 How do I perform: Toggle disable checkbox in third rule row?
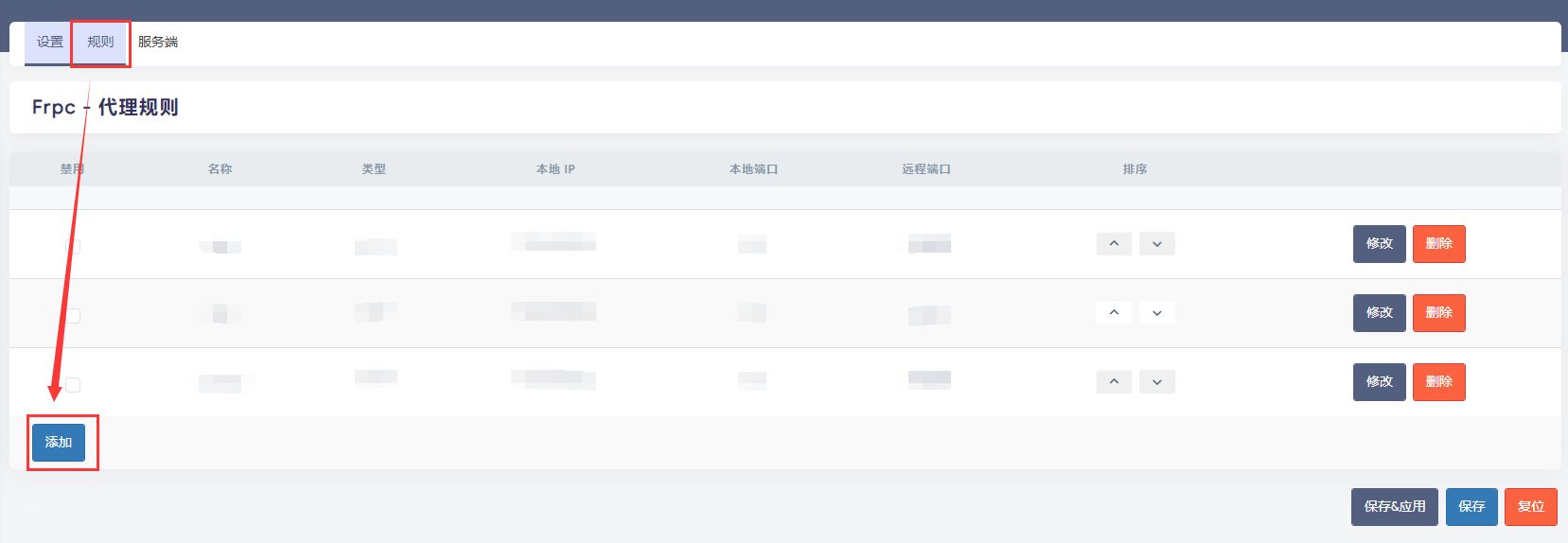[x=73, y=384]
